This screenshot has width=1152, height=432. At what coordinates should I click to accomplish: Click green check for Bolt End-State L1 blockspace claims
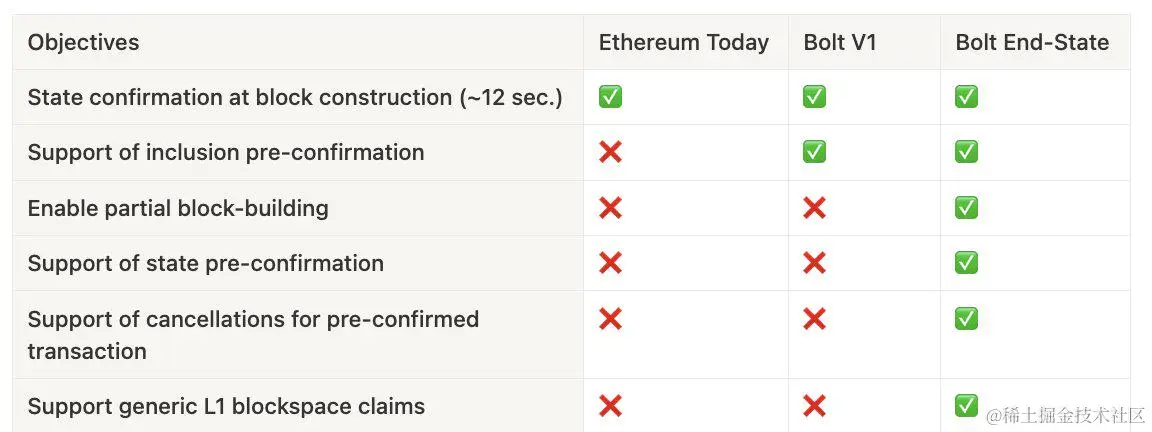pyautogui.click(x=966, y=405)
